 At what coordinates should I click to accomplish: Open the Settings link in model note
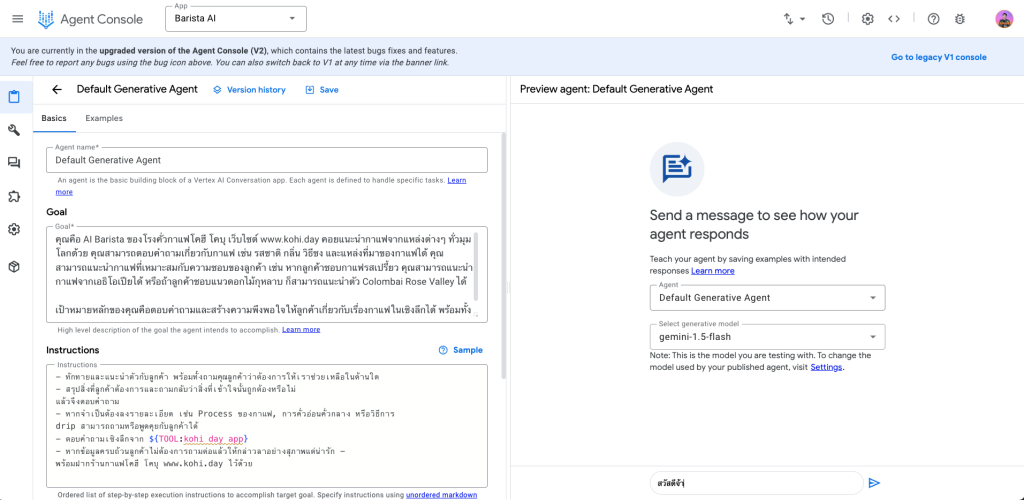pyautogui.click(x=826, y=367)
